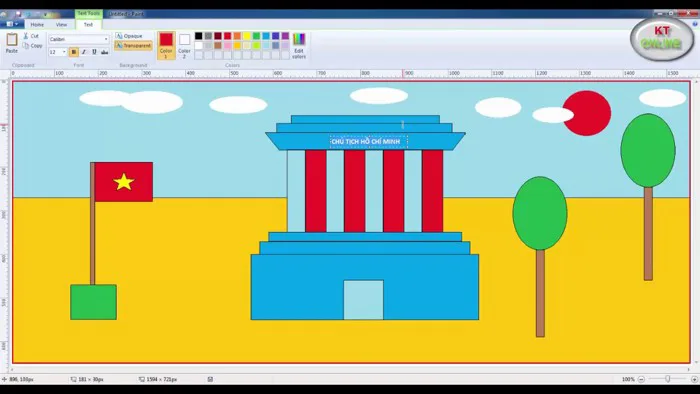Toggle Underline text formatting
This screenshot has height=394, width=700.
coord(94,52)
